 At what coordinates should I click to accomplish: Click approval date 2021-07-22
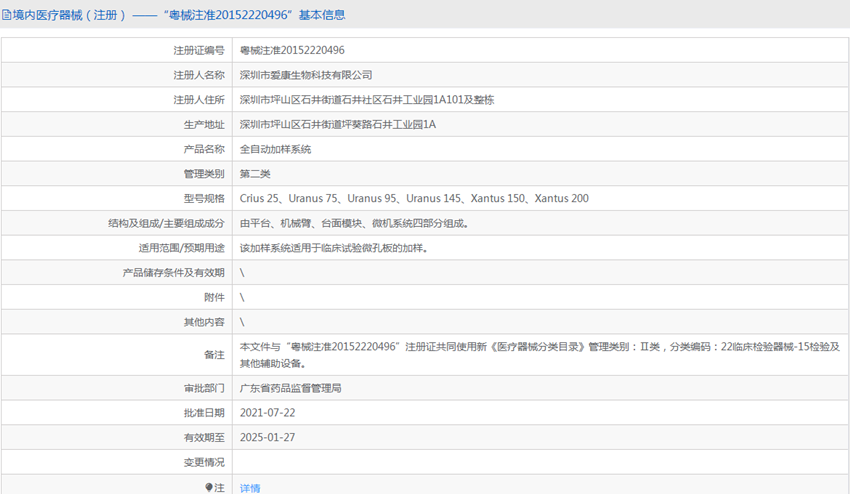pyautogui.click(x=268, y=413)
